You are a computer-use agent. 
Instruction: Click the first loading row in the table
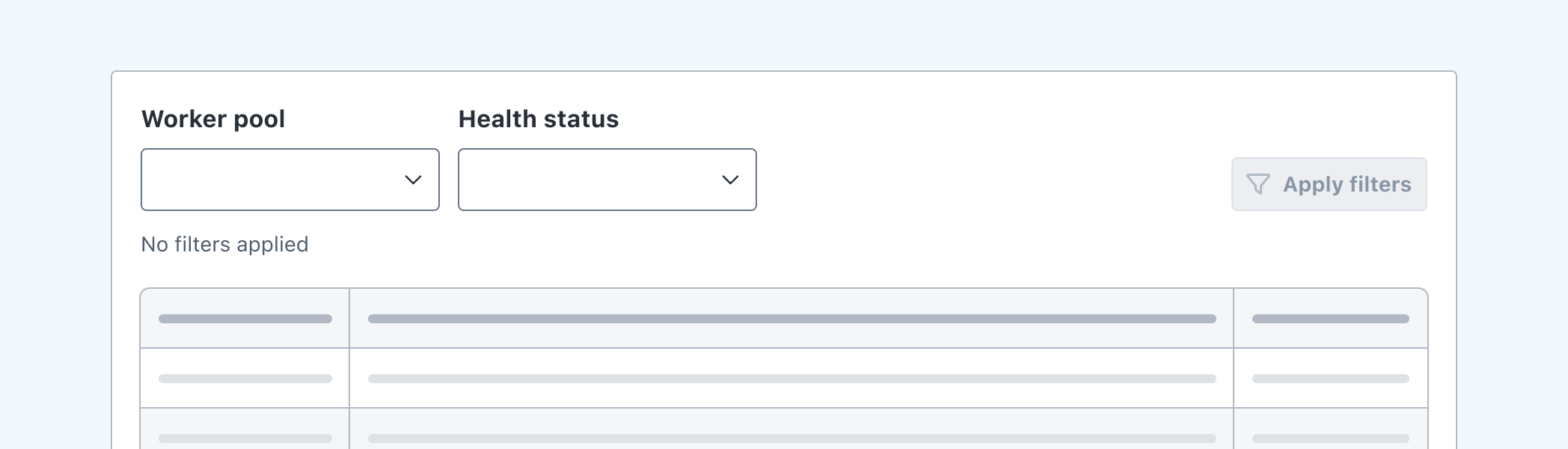791,377
